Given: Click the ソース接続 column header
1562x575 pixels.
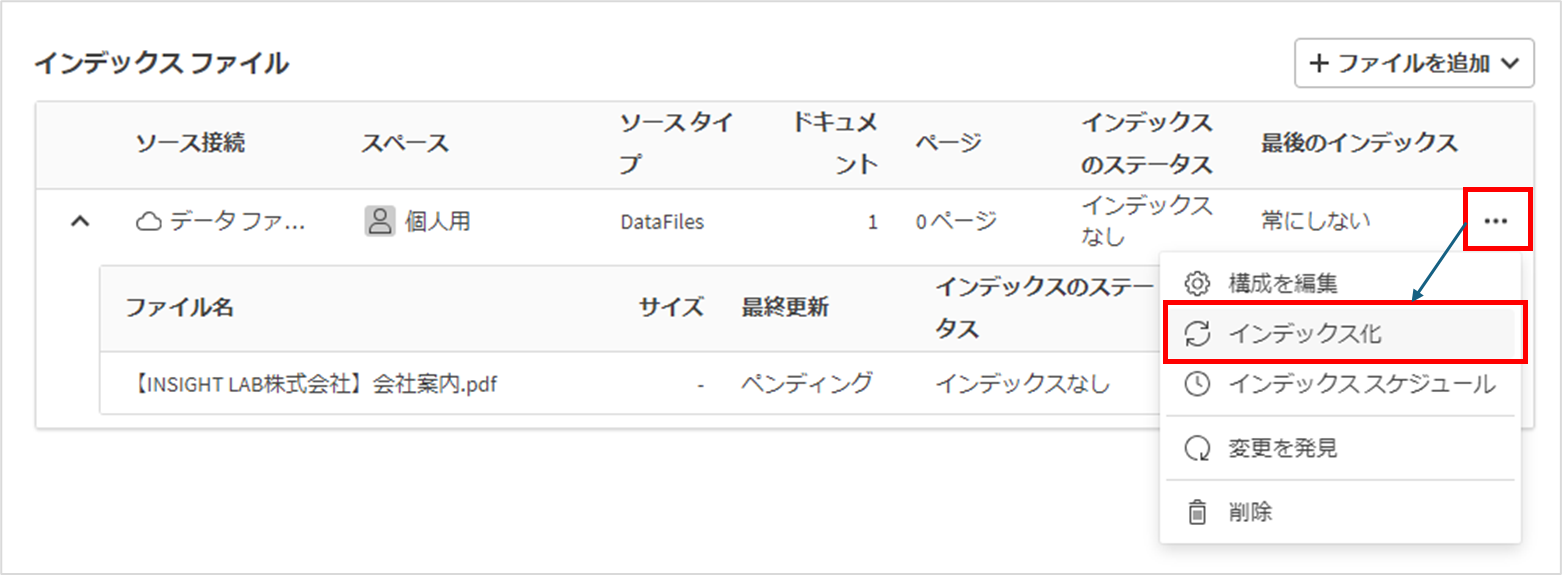Looking at the screenshot, I should [x=190, y=143].
